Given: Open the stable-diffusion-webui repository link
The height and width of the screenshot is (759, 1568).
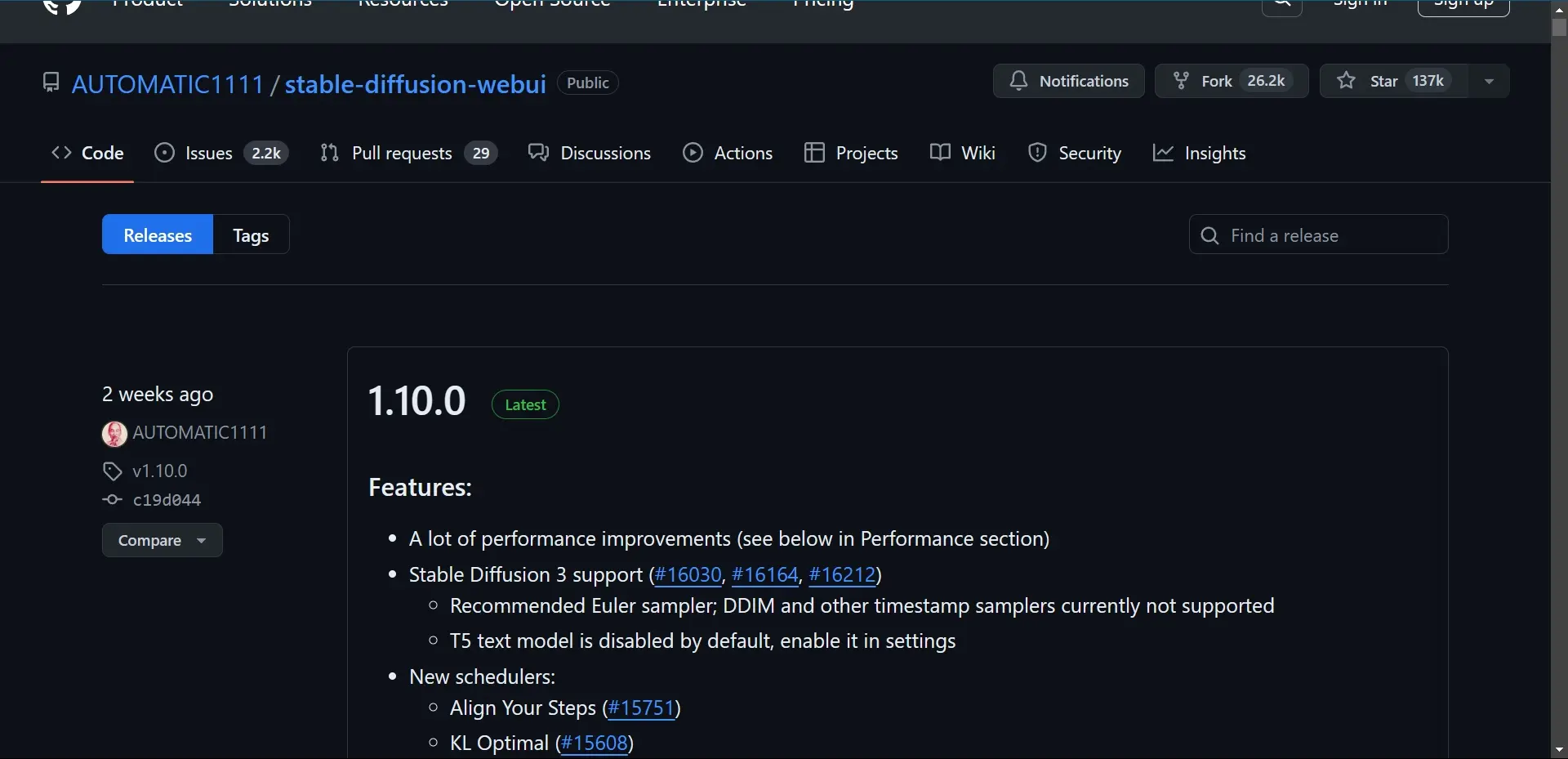Looking at the screenshot, I should [x=415, y=83].
